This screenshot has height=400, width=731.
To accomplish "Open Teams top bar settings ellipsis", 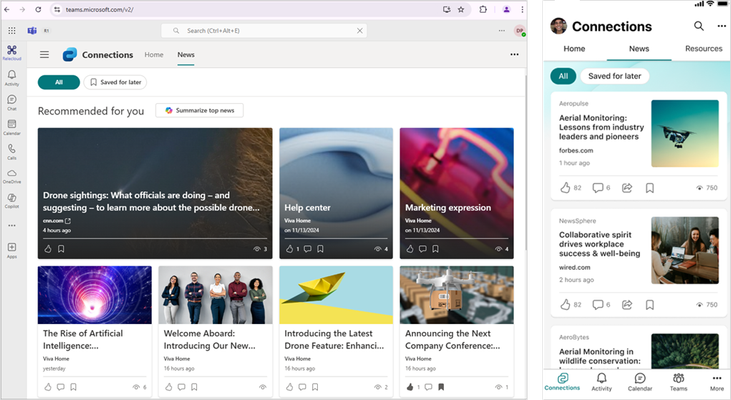I will coord(502,31).
